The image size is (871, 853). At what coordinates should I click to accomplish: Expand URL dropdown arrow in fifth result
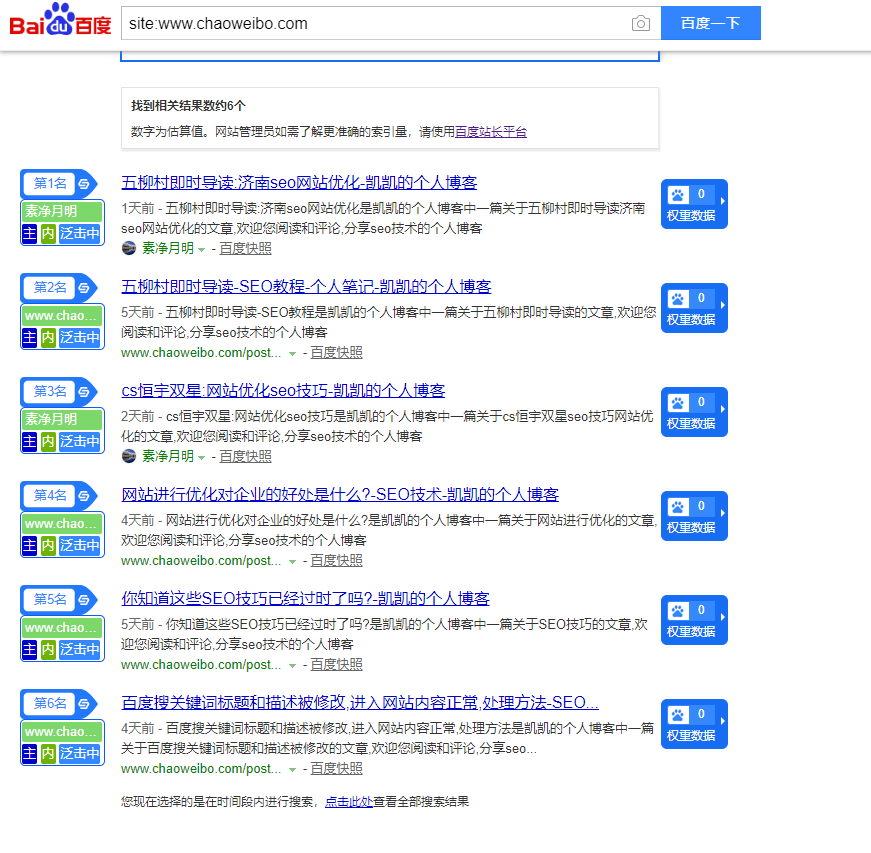(x=292, y=666)
